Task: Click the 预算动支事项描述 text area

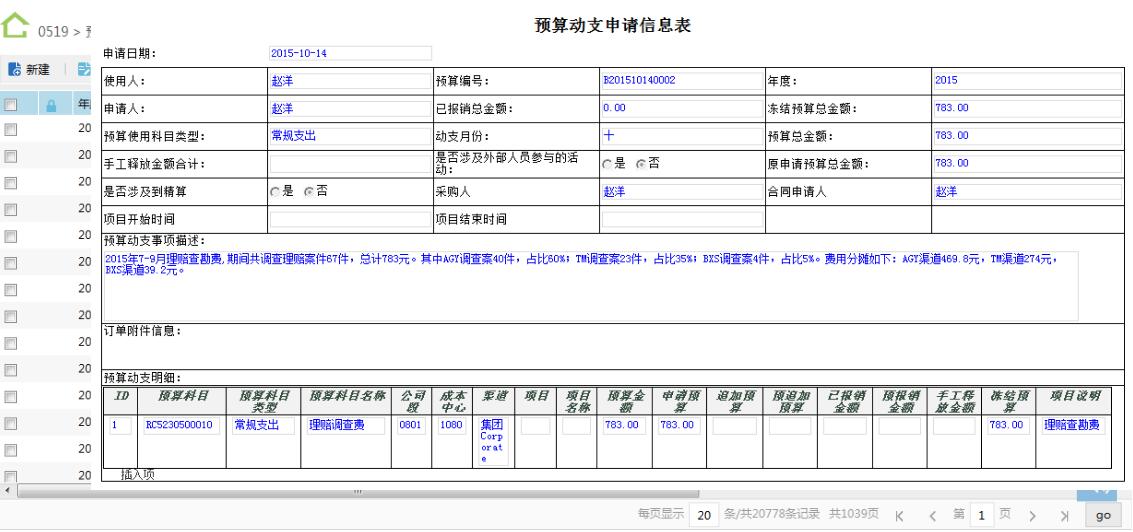Action: pos(591,286)
